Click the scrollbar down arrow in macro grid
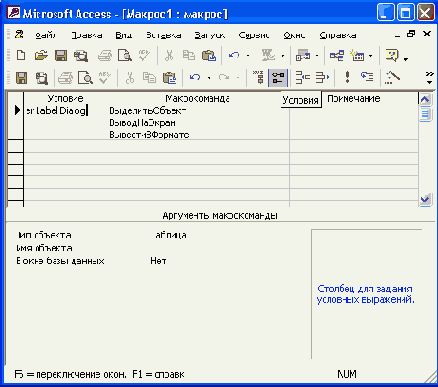 [x=425, y=200]
